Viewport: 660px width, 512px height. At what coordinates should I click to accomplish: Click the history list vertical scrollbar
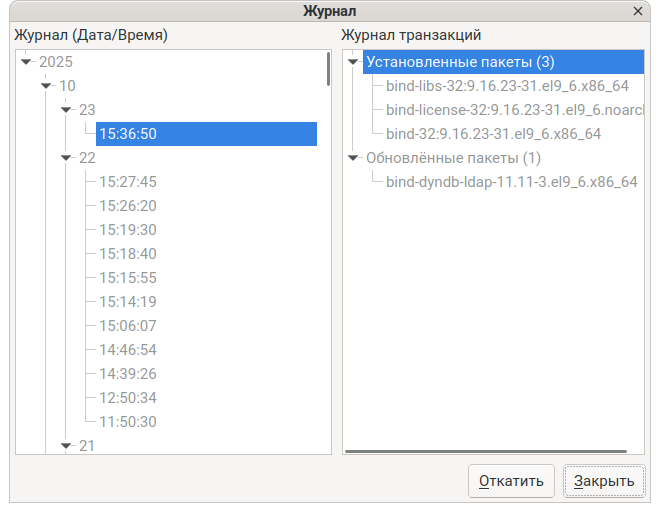tap(328, 70)
